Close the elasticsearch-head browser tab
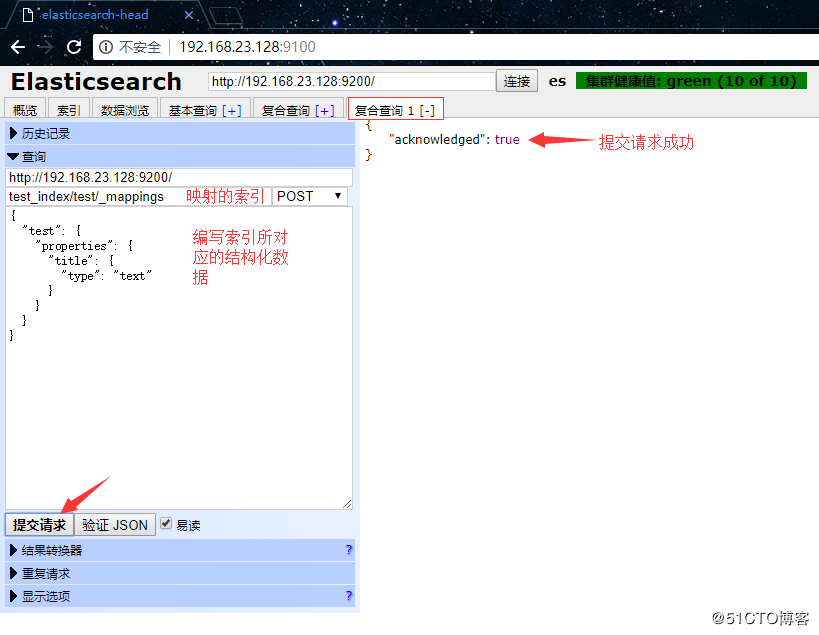Screen dimensions: 819x635 click(x=189, y=15)
